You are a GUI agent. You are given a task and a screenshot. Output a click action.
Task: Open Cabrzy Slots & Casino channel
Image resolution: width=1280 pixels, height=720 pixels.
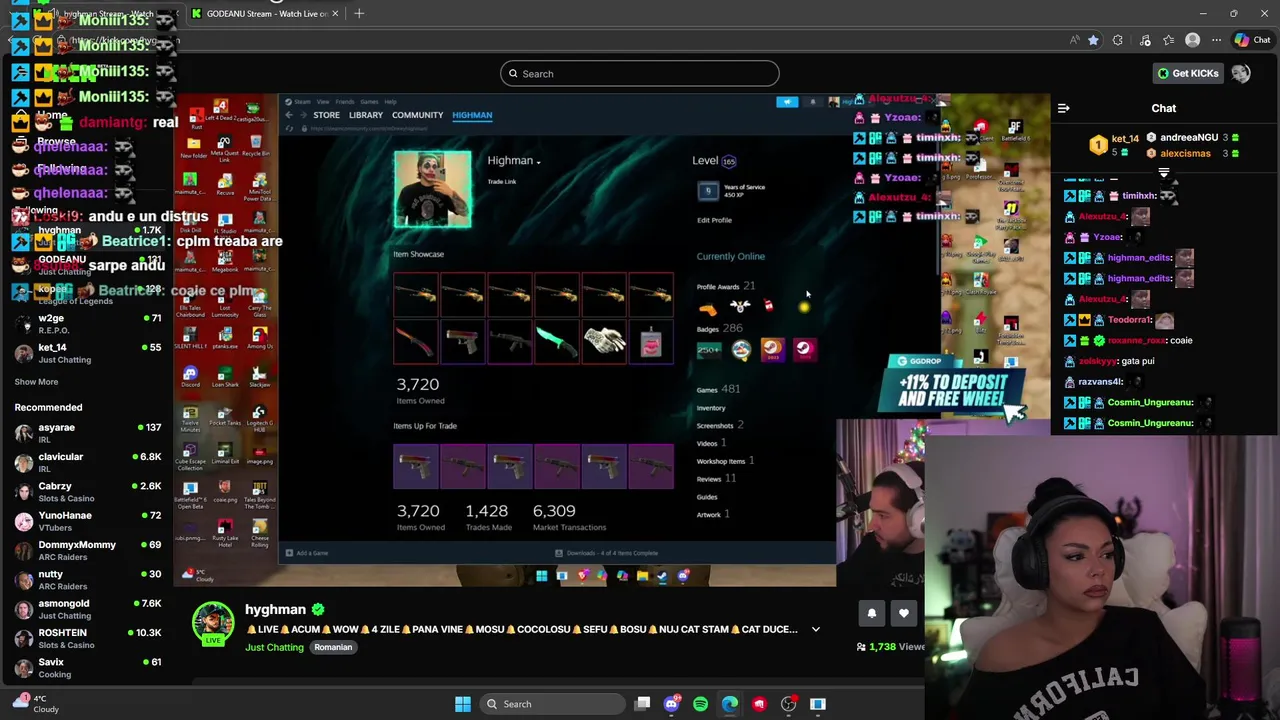pyautogui.click(x=88, y=491)
